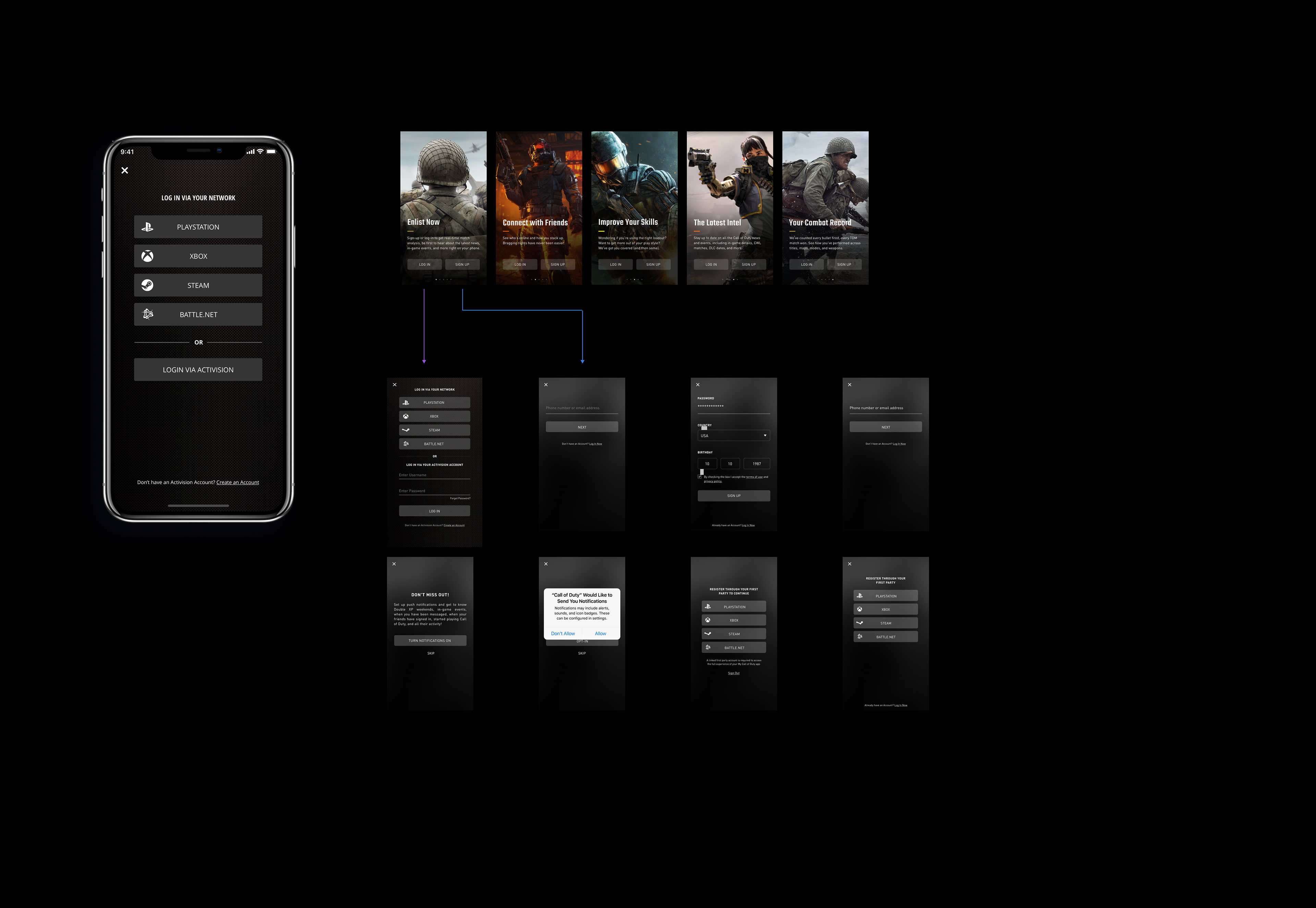Click LOG IN on The Latest Intel card
The image size is (1316, 908).
pyautogui.click(x=711, y=264)
